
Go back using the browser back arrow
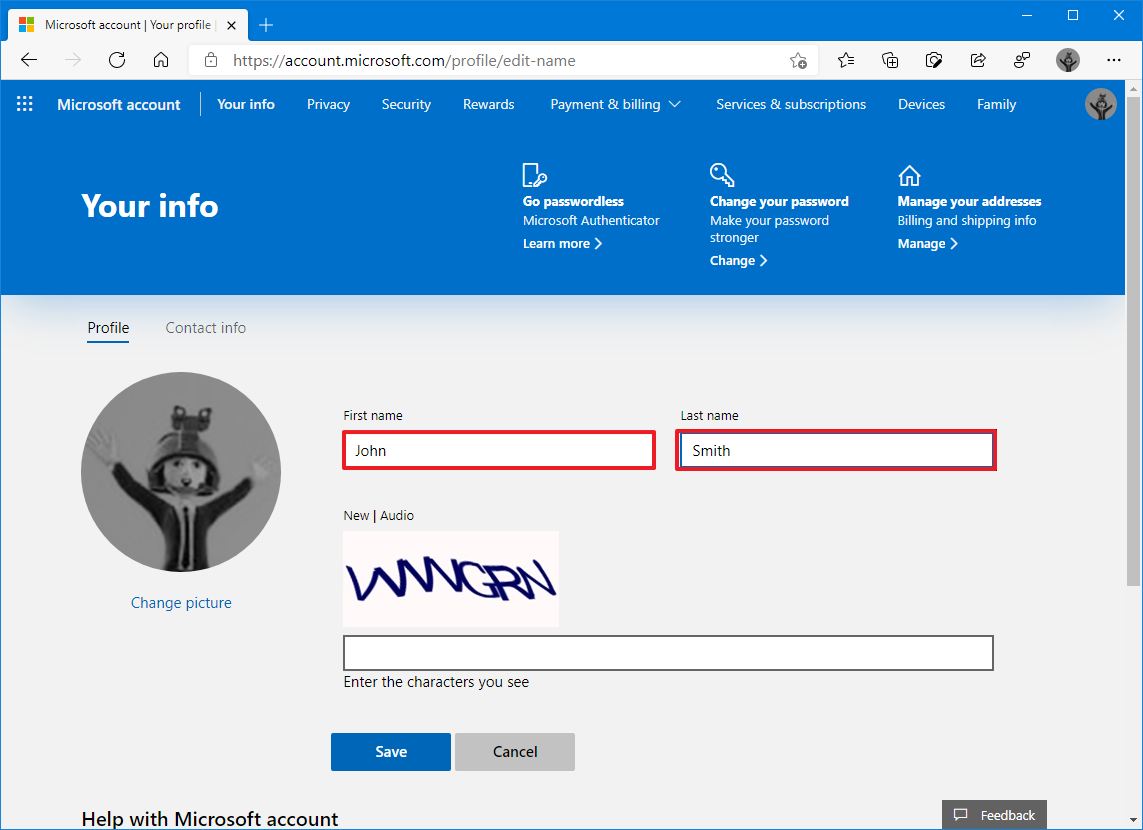point(29,60)
